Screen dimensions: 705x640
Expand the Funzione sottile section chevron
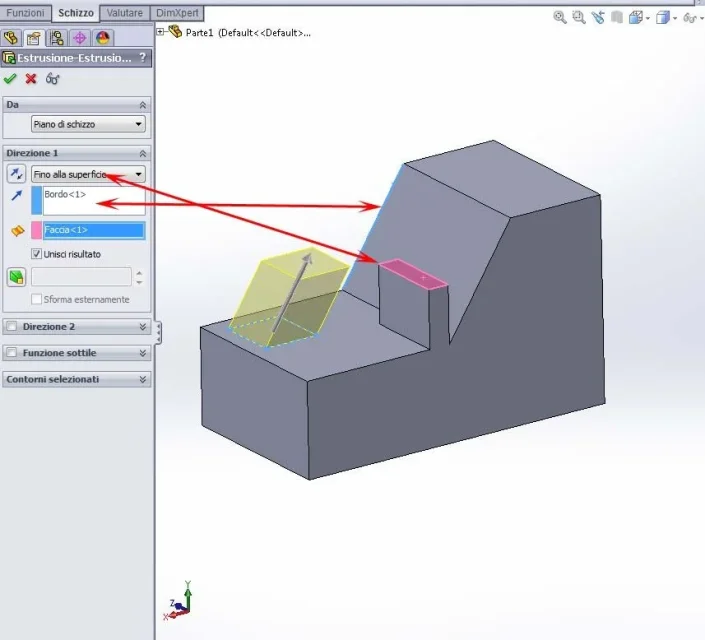143,353
